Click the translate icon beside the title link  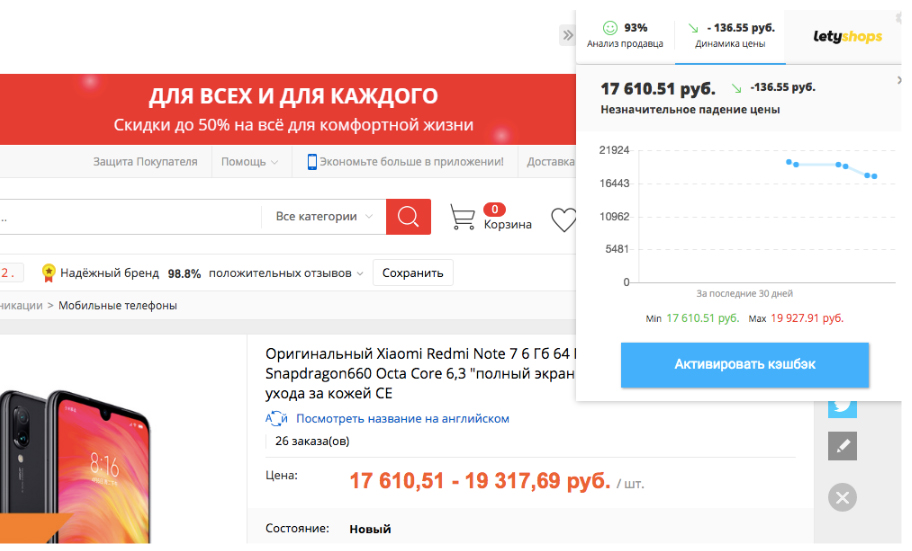[x=276, y=418]
